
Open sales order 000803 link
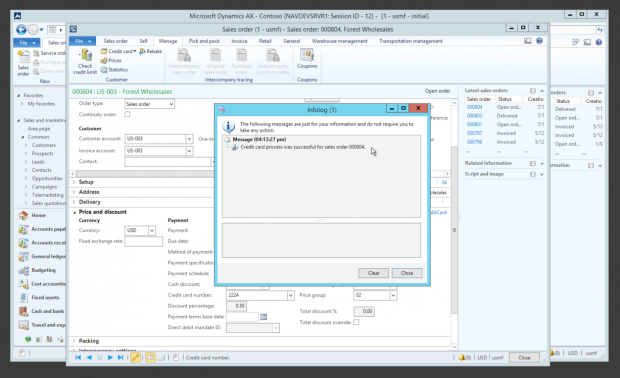[474, 116]
